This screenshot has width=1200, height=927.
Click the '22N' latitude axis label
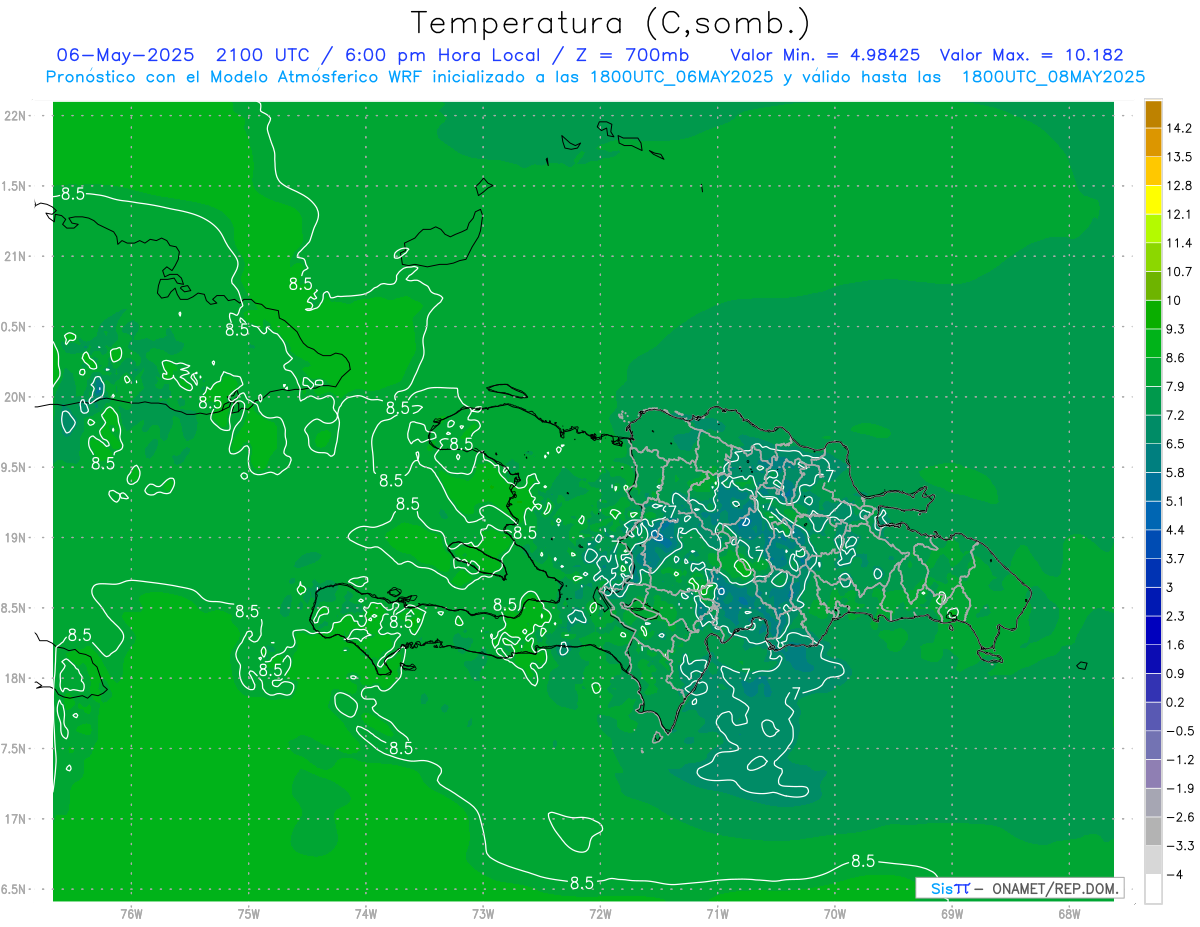(16, 116)
